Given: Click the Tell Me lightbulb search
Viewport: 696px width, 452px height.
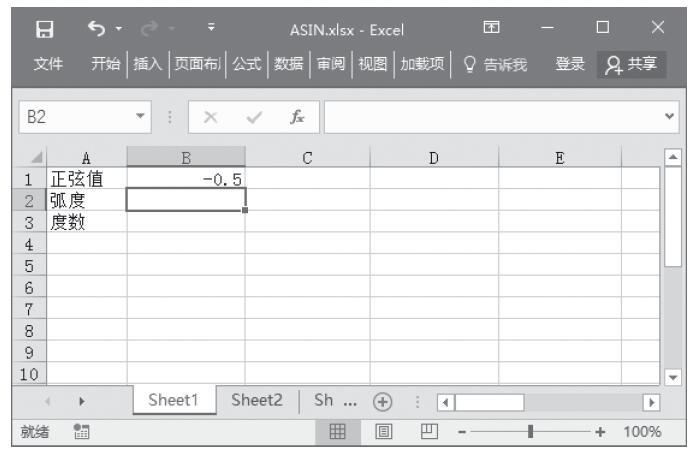Looking at the screenshot, I should tap(478, 62).
